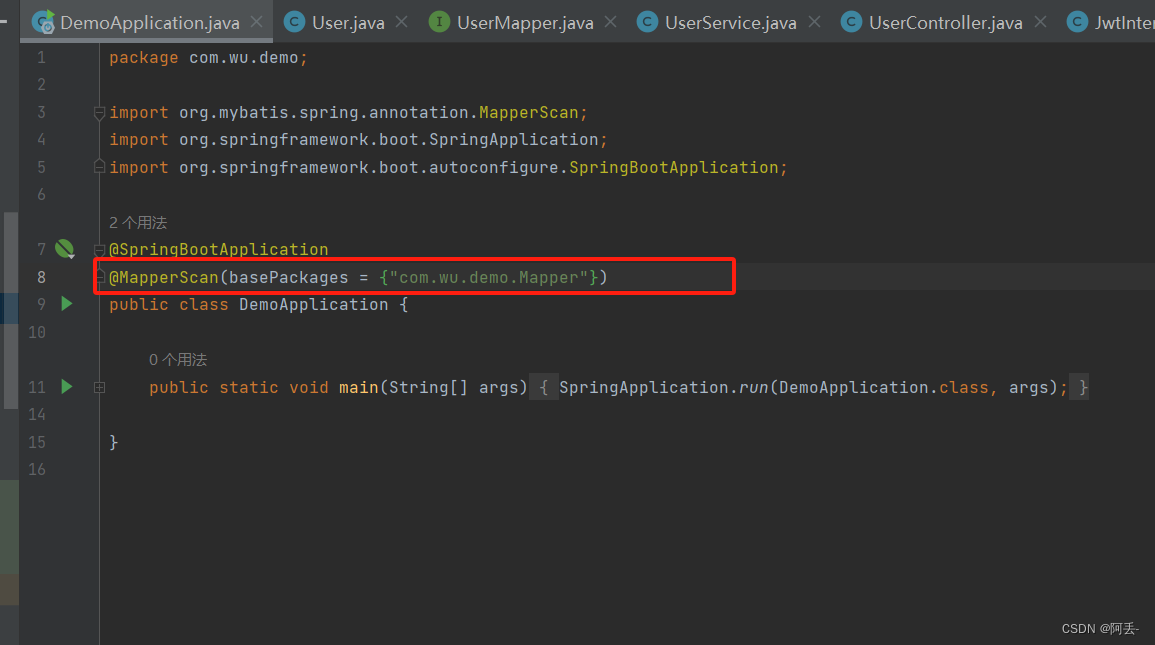Click the class icon on User.java tab
Viewport: 1155px width, 645px height.
pyautogui.click(x=293, y=19)
